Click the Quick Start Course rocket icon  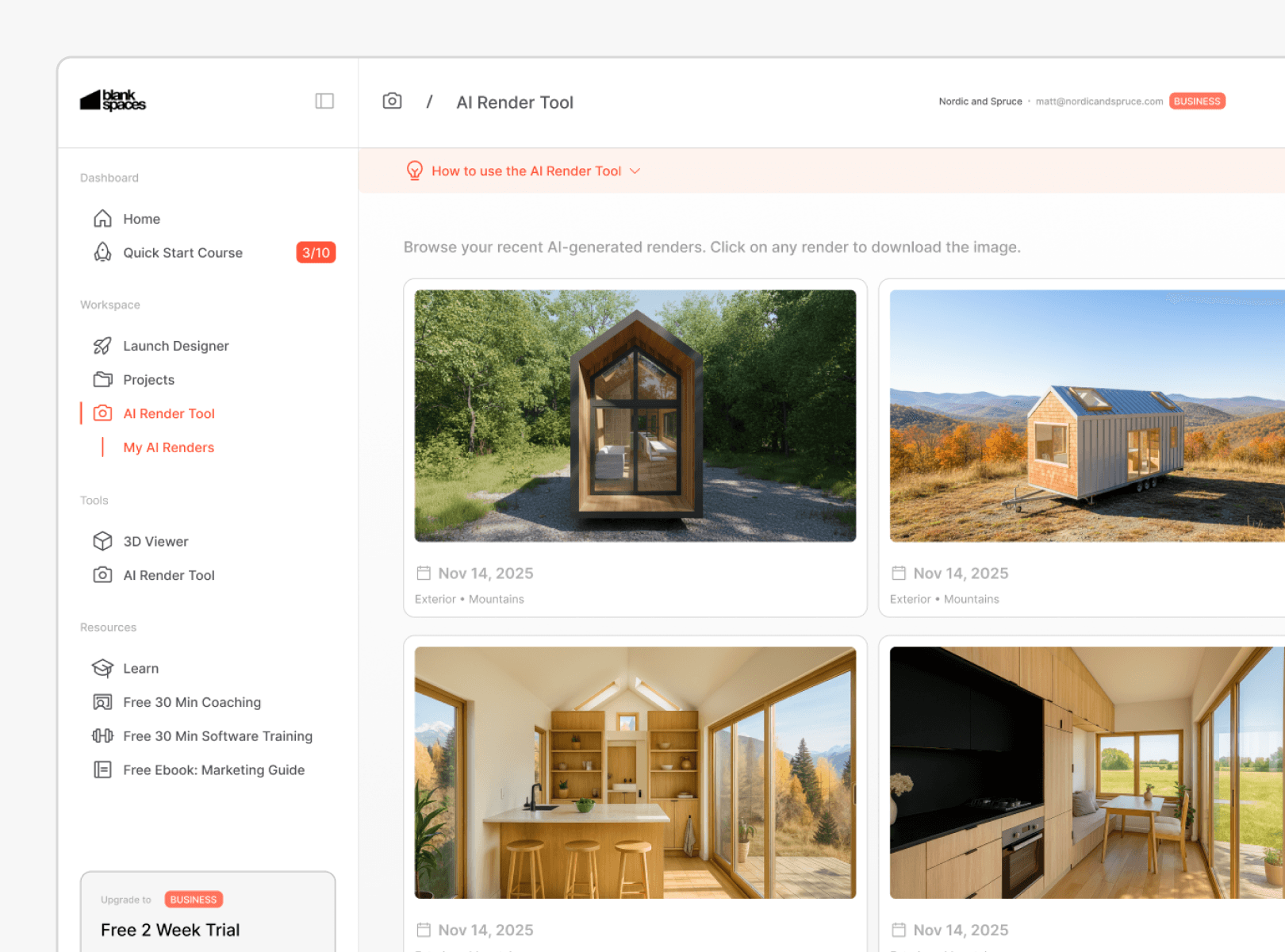click(x=102, y=252)
